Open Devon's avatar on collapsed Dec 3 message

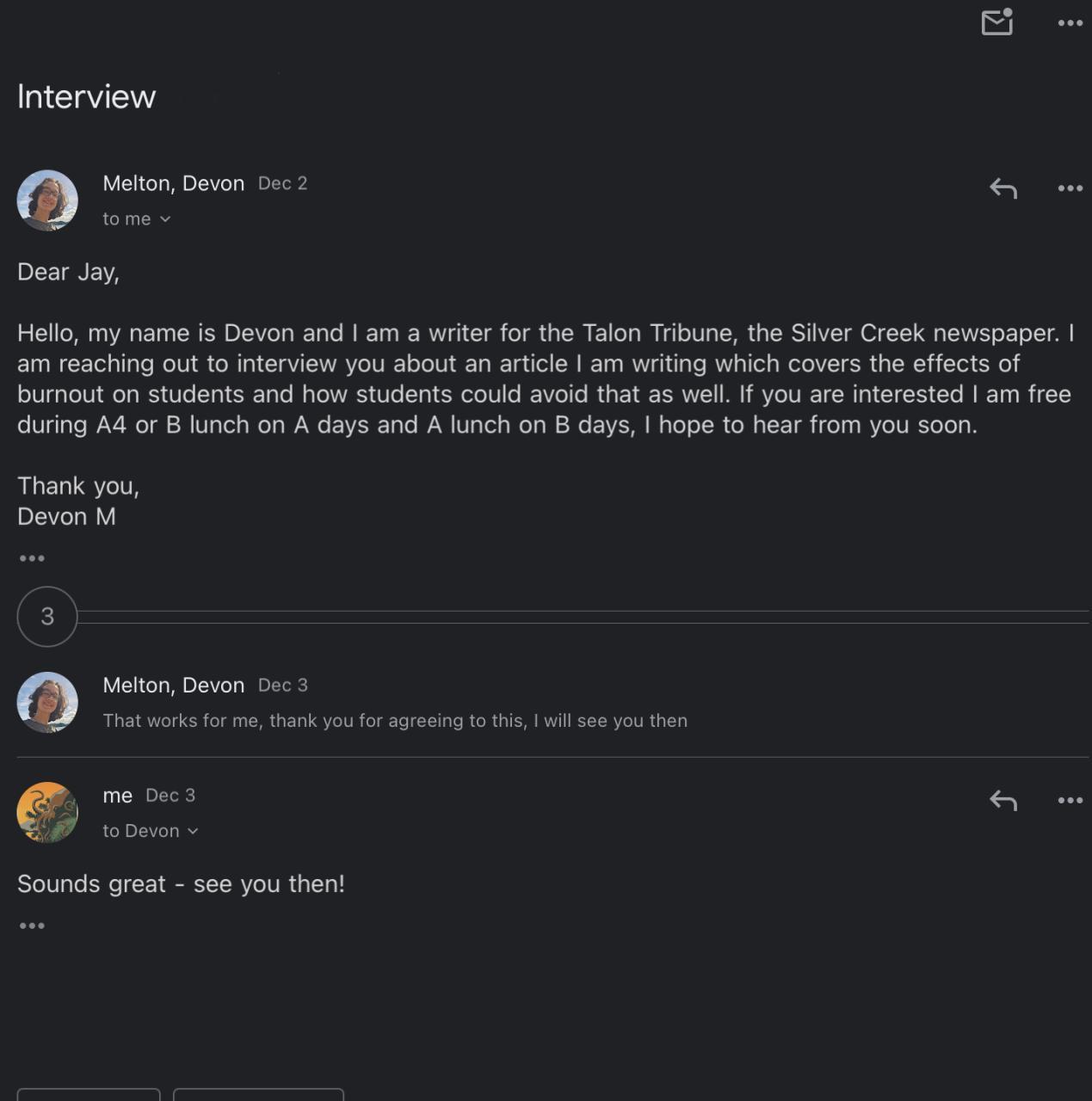coord(47,702)
